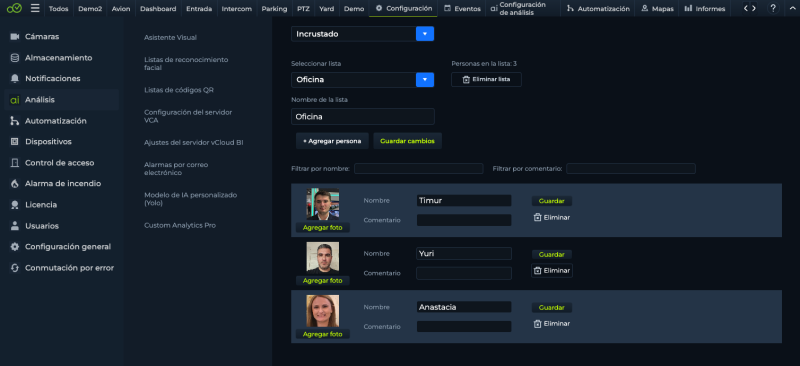Click Yuri's photo thumbnail
Screen dimensions: 800x366
tap(322, 257)
